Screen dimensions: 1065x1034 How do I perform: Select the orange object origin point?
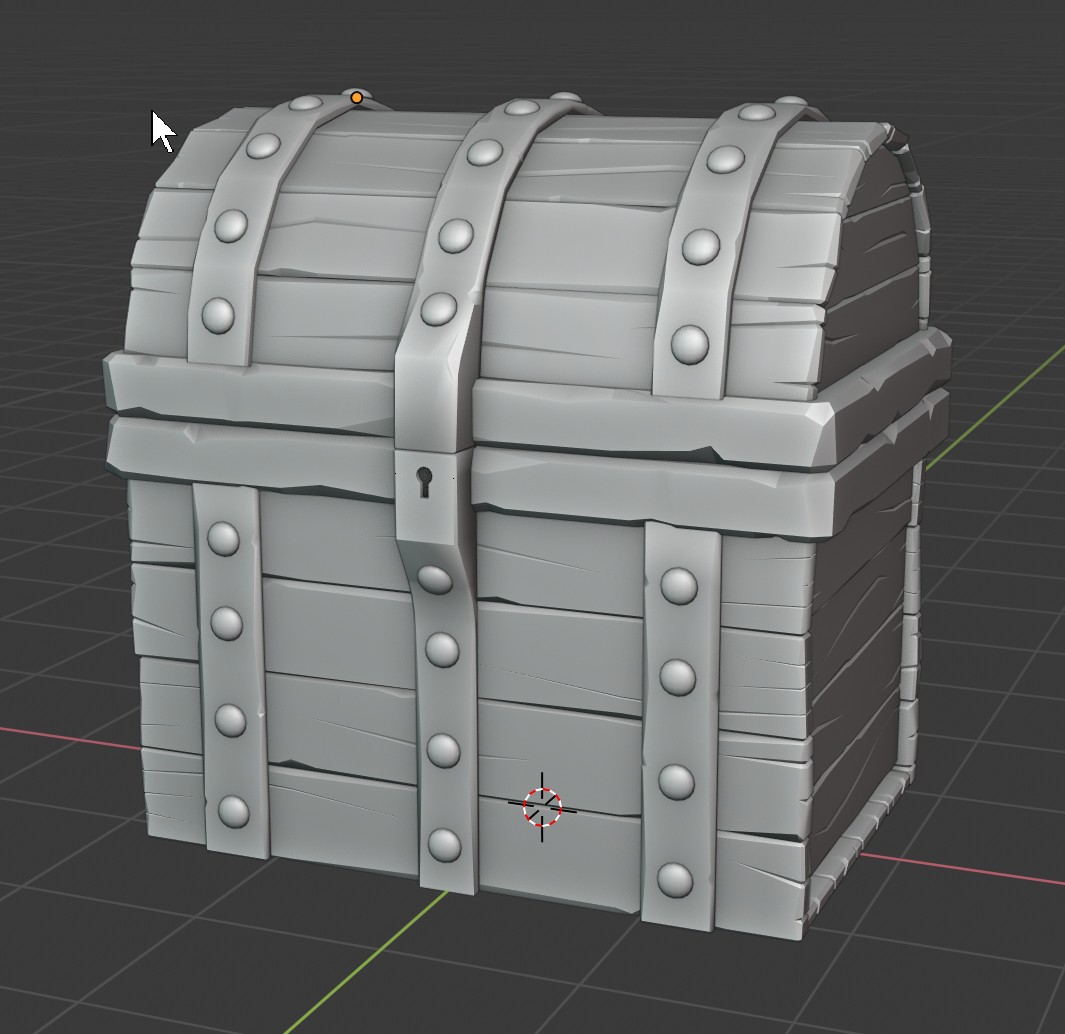pyautogui.click(x=355, y=96)
